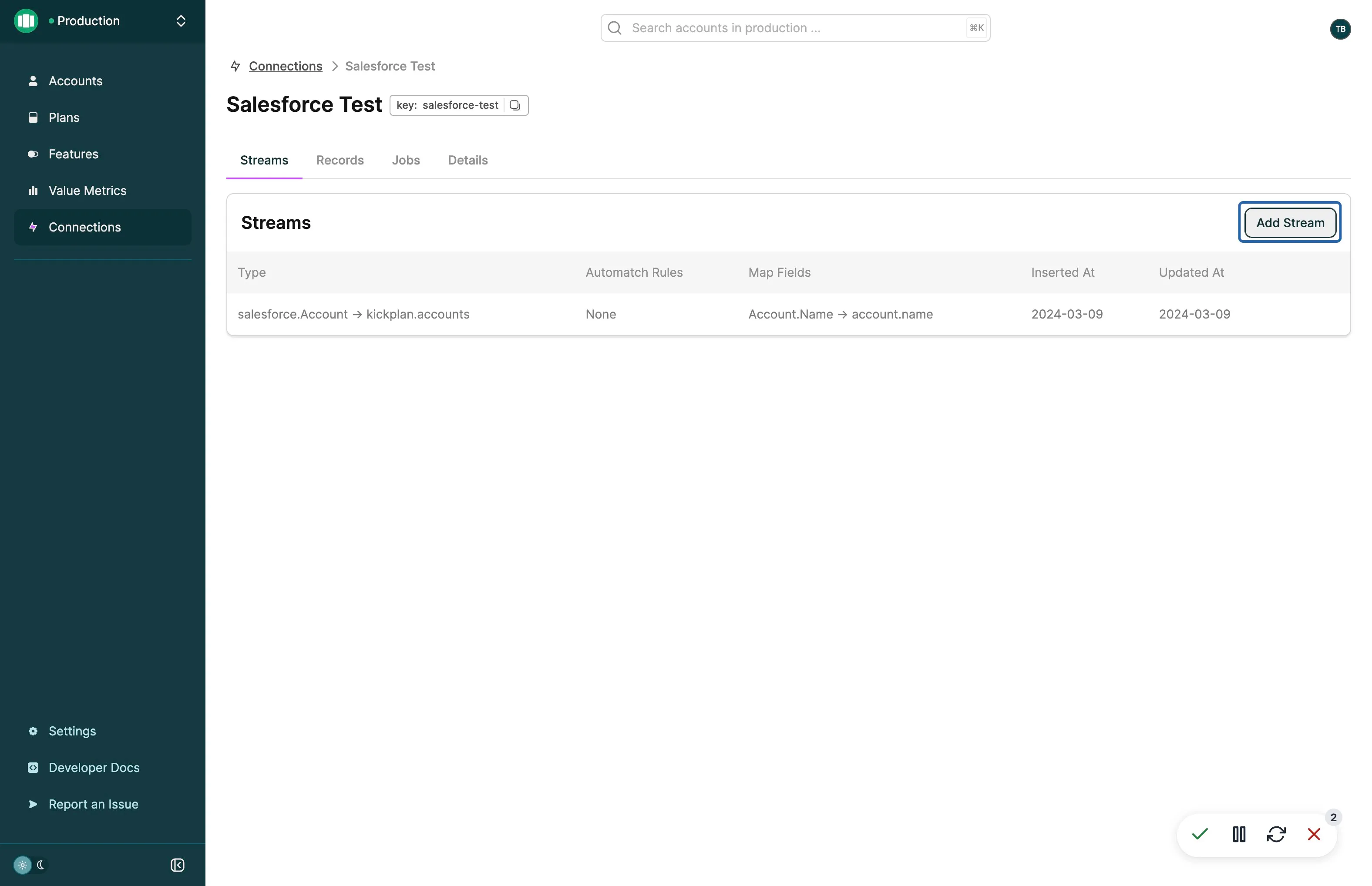Image resolution: width=1372 pixels, height=886 pixels.
Task: Open Value Metrics in the sidebar
Action: pos(102,191)
